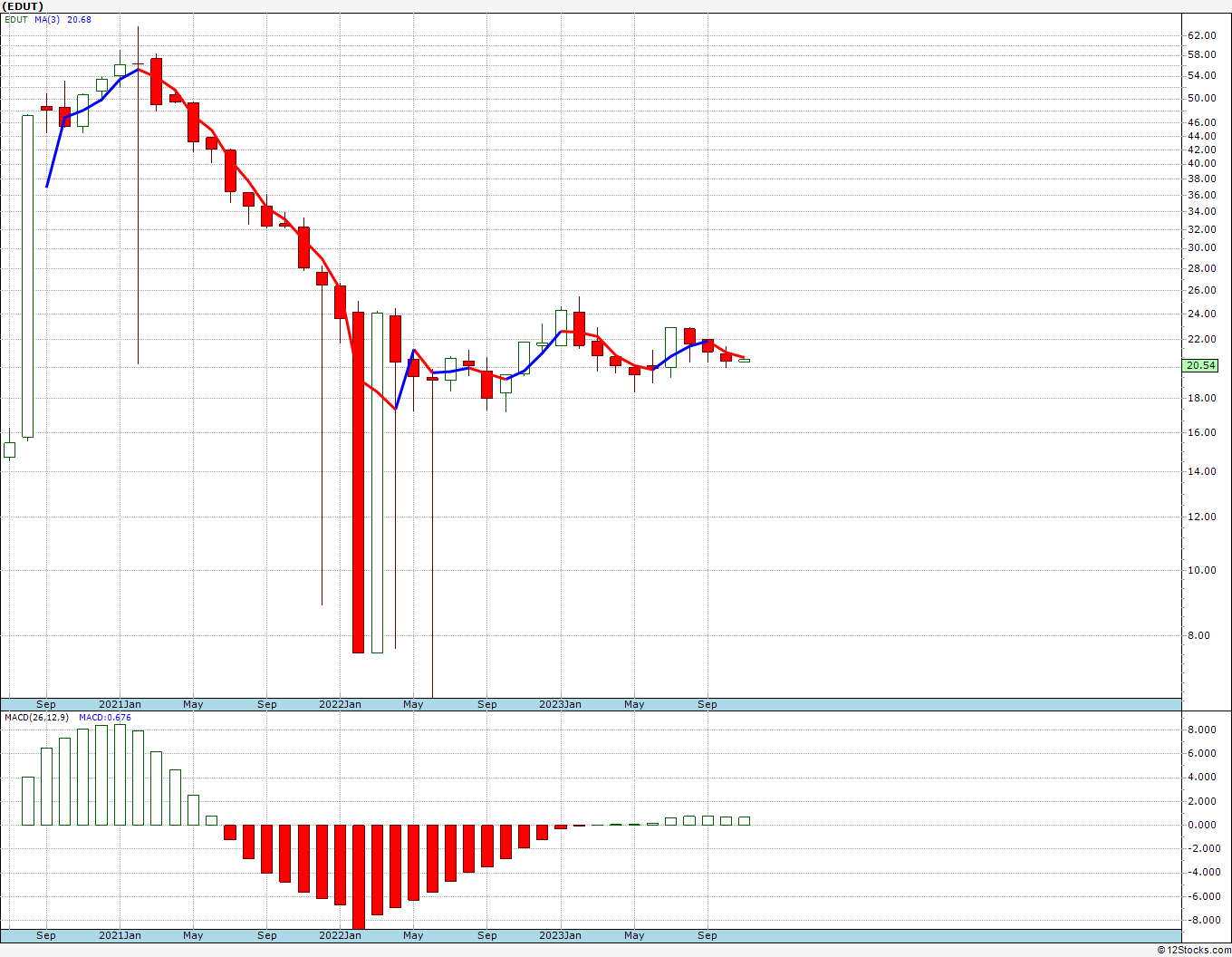Click the "(EDUT)" chart title in parentheses
This screenshot has width=1232, height=957.
click(23, 6)
